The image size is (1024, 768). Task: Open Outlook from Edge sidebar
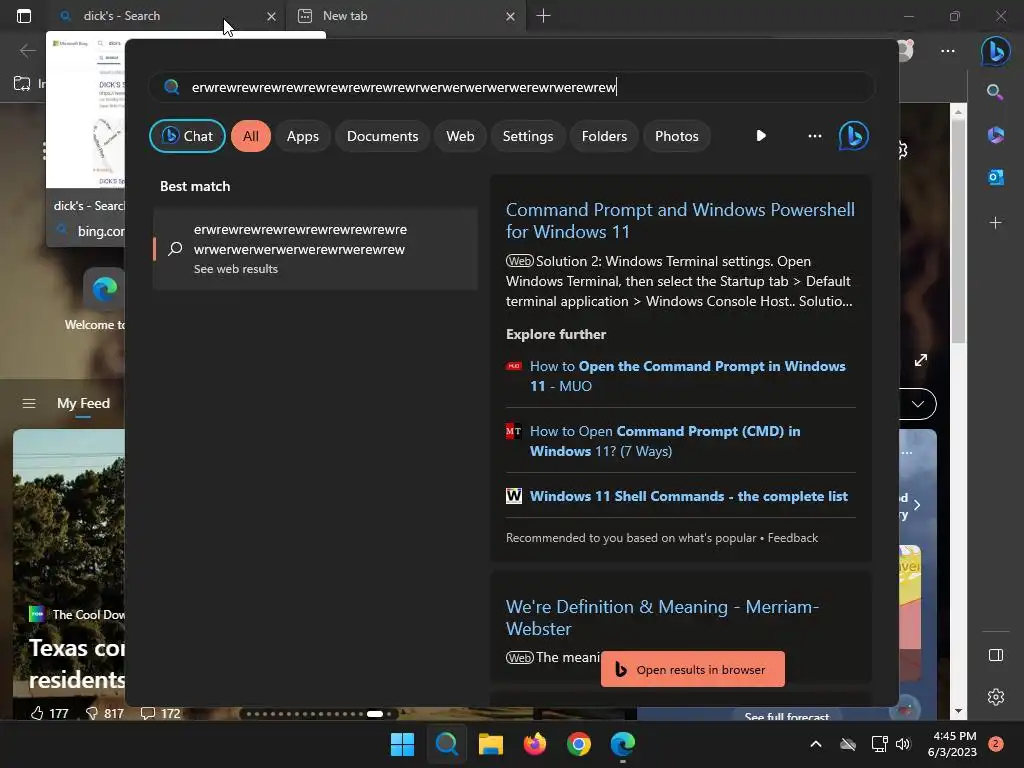(995, 177)
